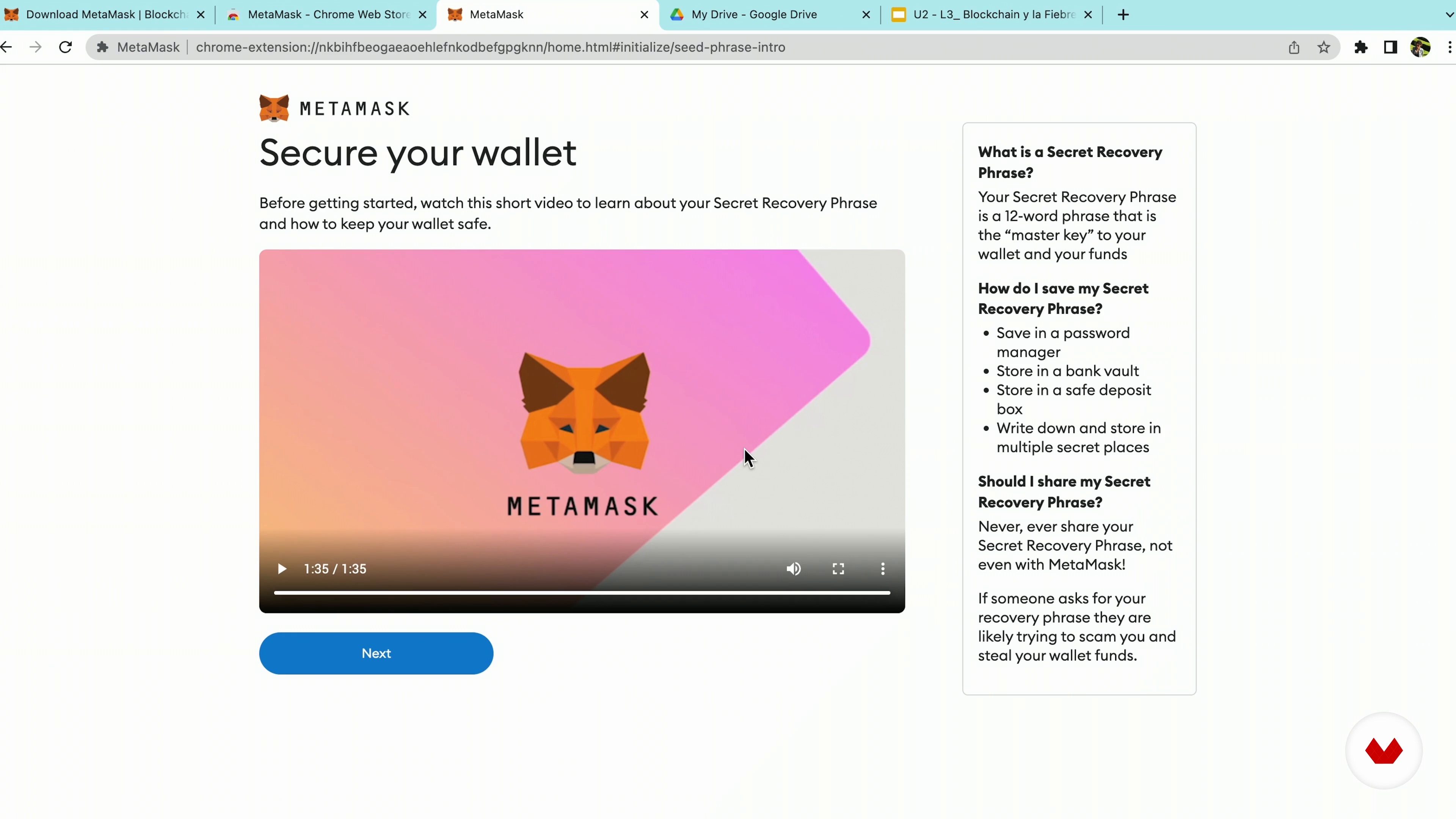1456x819 pixels.
Task: Close the Chrome Web Store tab
Action: (422, 15)
